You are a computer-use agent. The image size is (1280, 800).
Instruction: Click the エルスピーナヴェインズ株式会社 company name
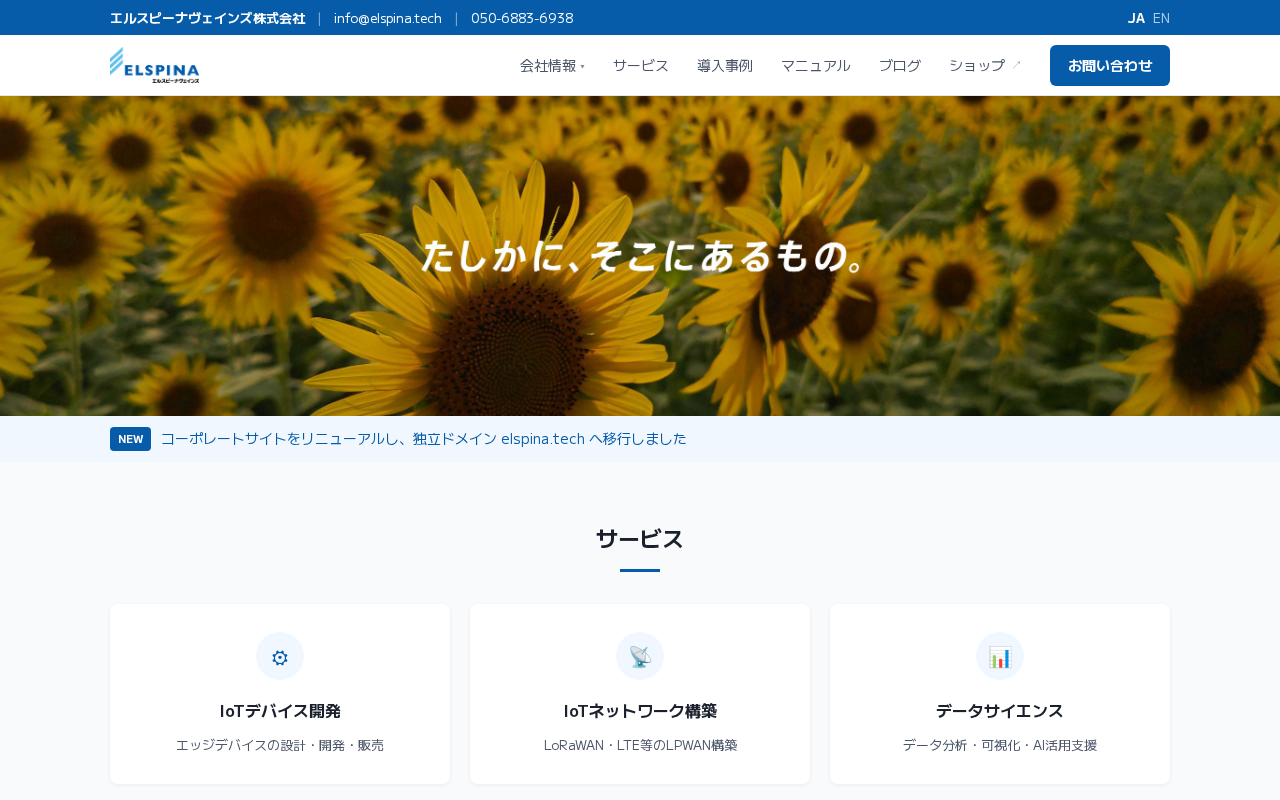208,18
